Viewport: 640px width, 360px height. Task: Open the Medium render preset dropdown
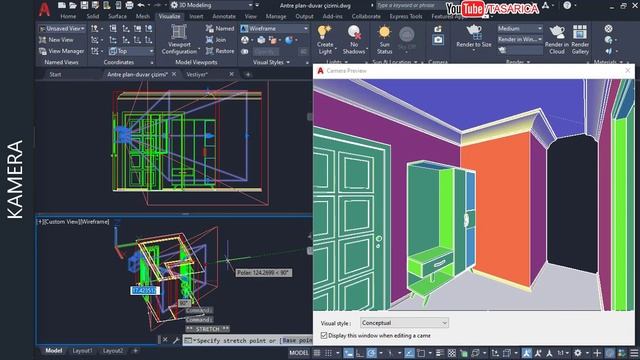coord(519,29)
